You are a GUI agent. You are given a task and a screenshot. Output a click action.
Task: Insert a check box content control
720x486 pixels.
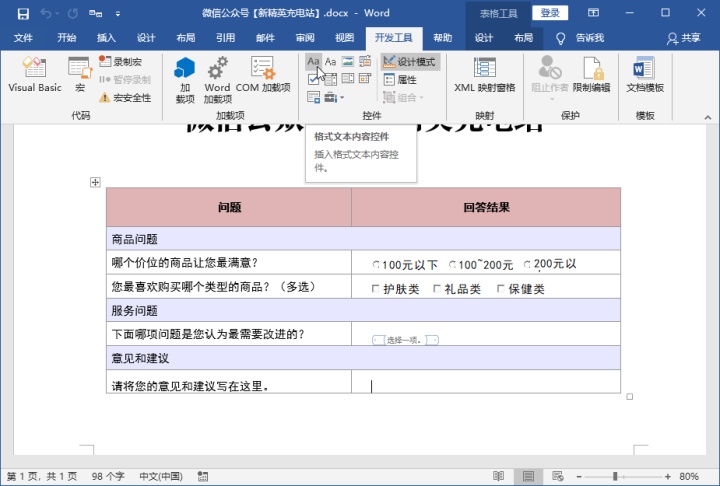(x=314, y=79)
